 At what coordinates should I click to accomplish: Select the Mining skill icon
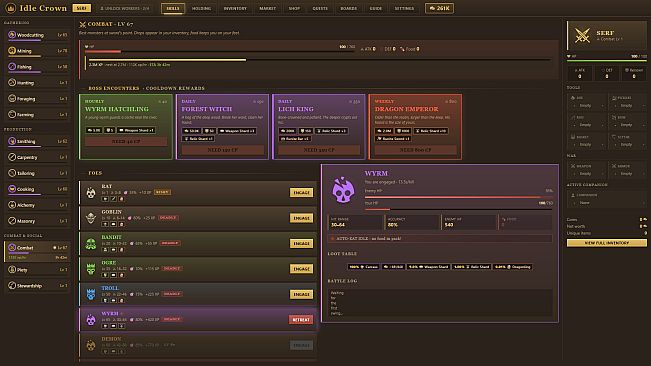[x=12, y=51]
